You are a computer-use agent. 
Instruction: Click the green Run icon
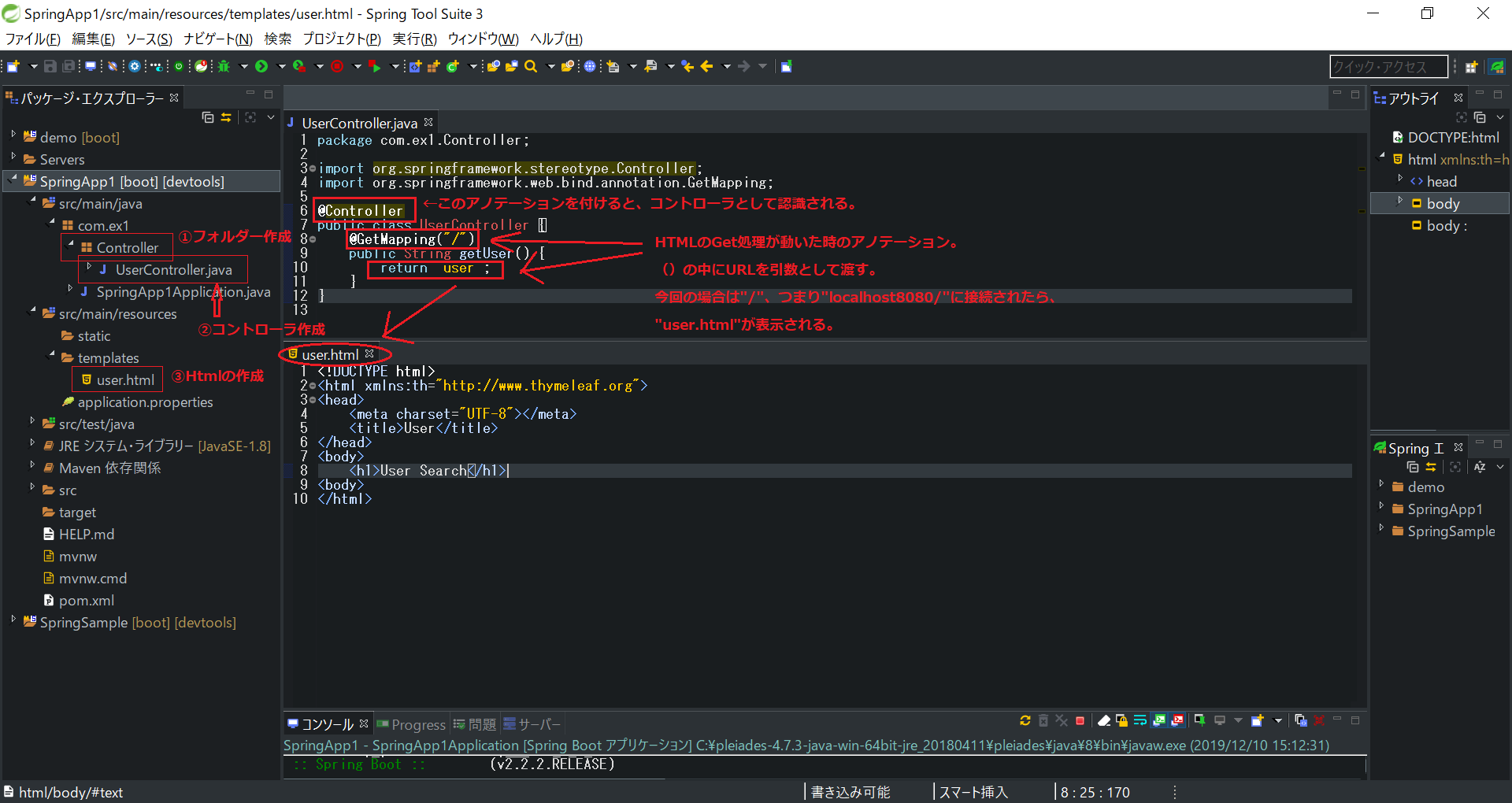(x=261, y=66)
